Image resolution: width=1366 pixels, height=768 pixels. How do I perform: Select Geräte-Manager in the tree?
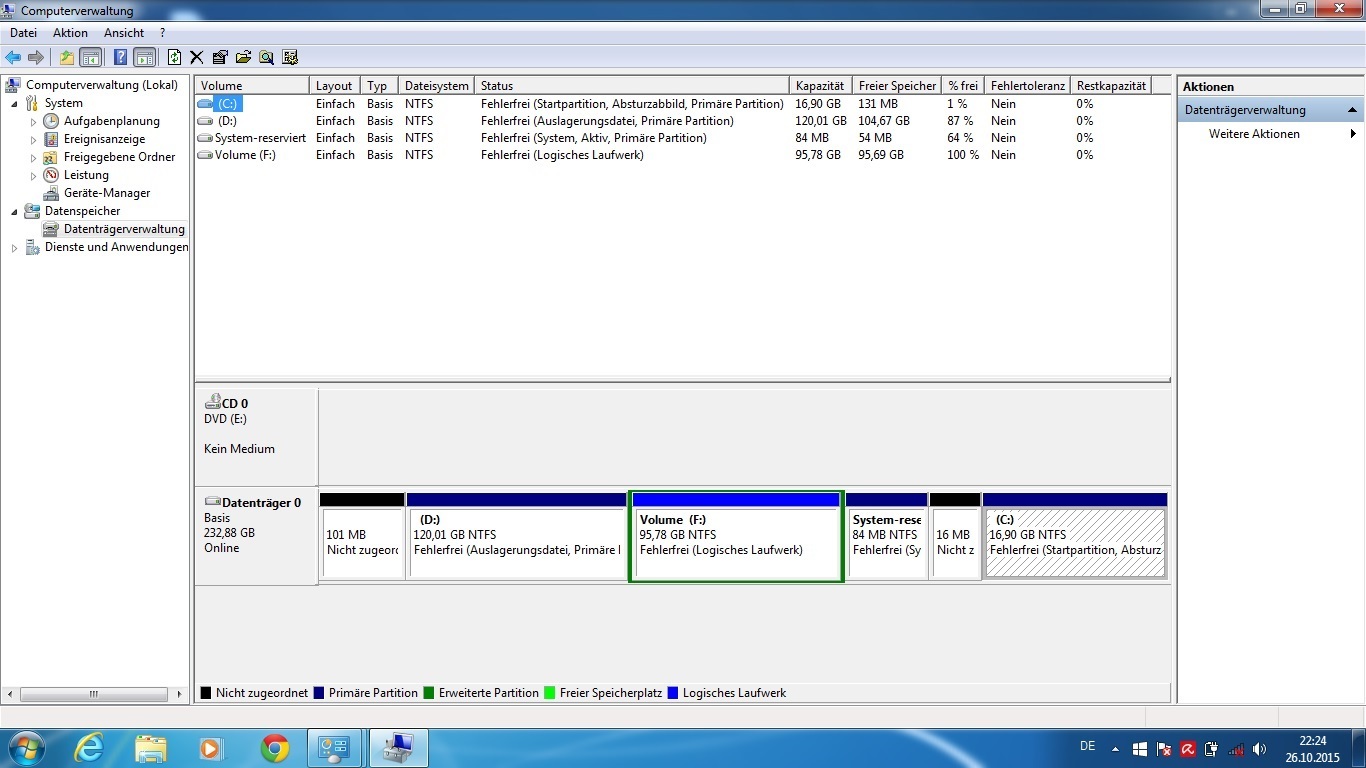coord(107,193)
